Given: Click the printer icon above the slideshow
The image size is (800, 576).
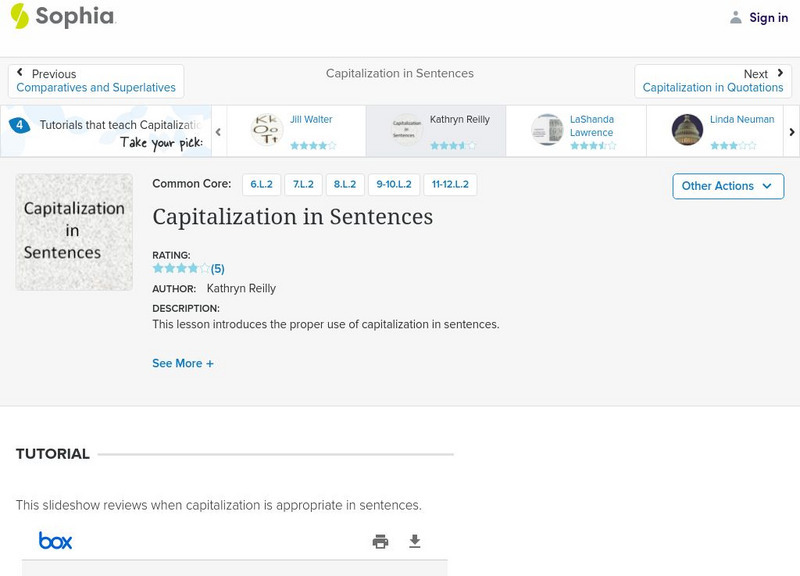Looking at the screenshot, I should [x=380, y=539].
